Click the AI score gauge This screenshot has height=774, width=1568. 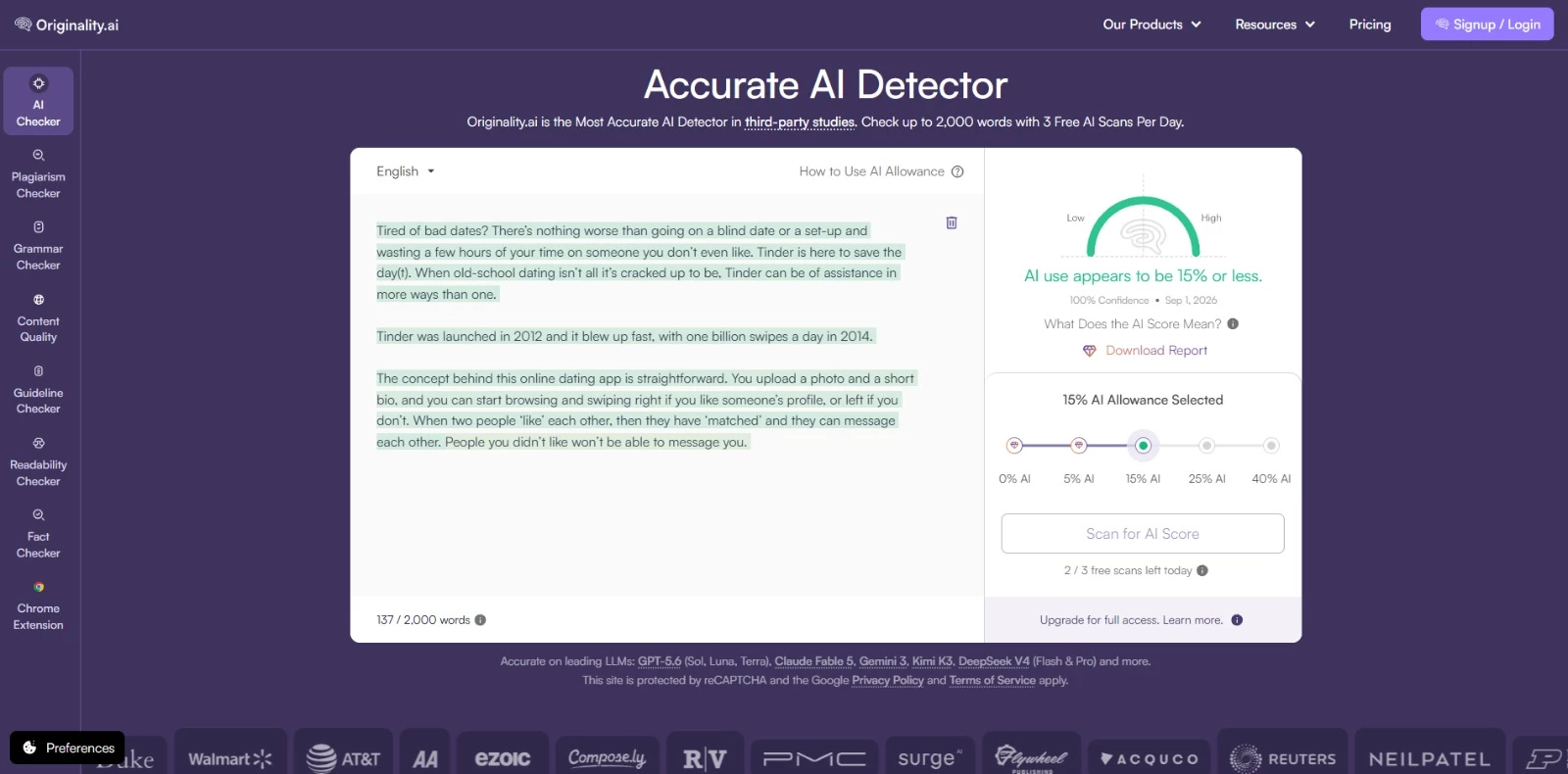tap(1143, 227)
